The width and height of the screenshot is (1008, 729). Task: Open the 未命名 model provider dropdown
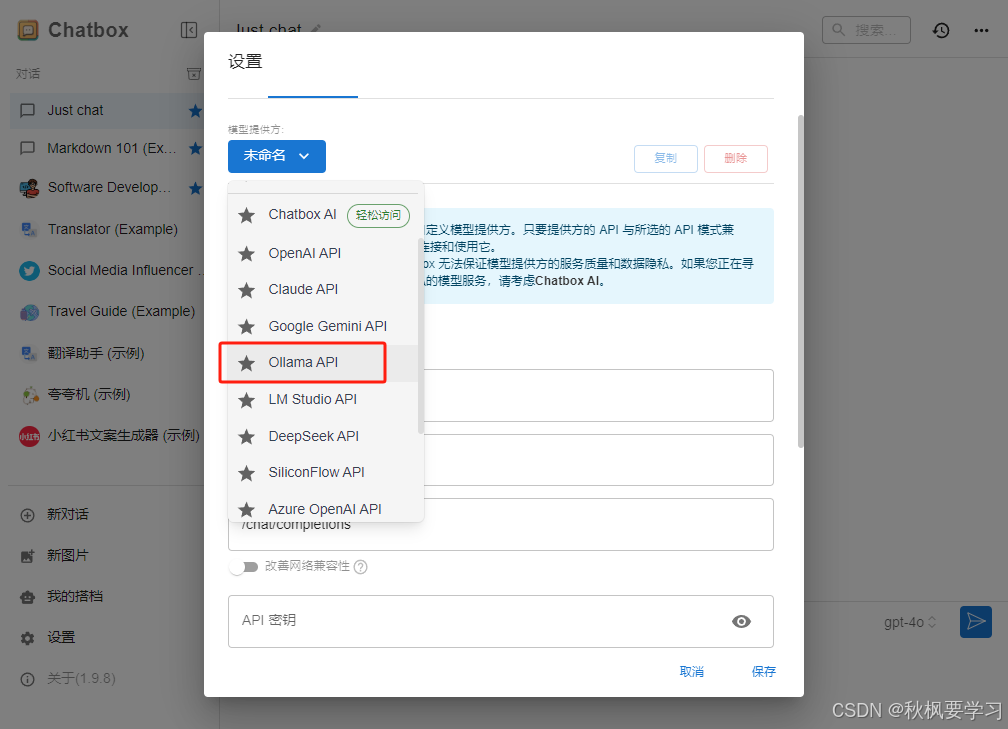click(x=276, y=156)
